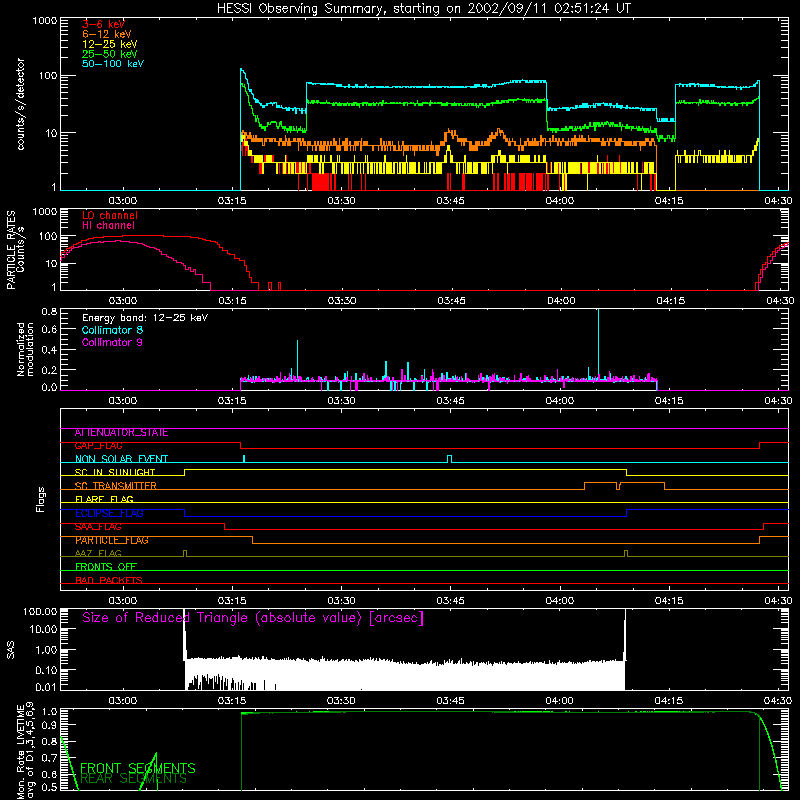Click the REAR SEGMENTS legend label

click(x=134, y=779)
